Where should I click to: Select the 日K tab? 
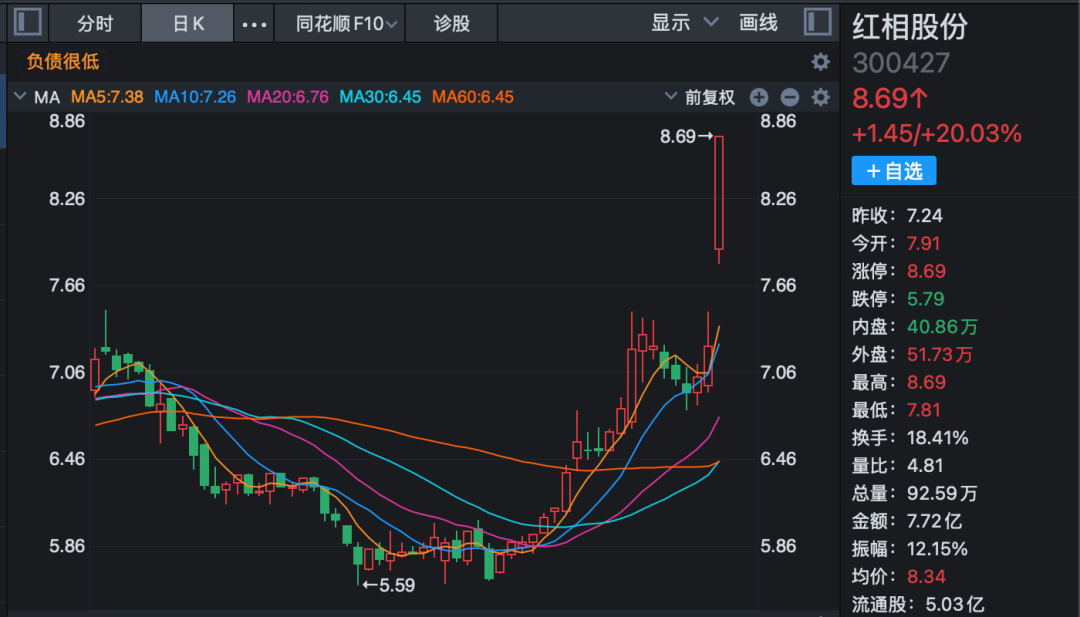(188, 23)
